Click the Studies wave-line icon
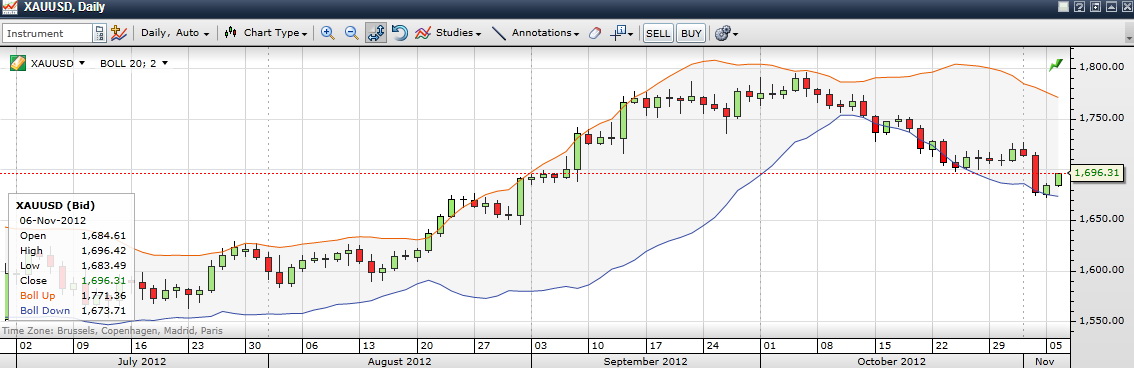 (x=423, y=33)
